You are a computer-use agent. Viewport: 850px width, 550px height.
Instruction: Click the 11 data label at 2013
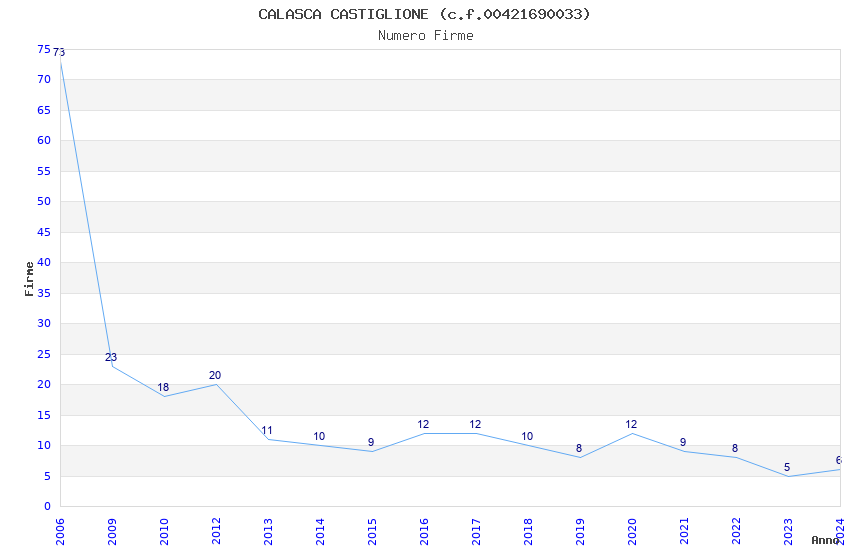(x=267, y=430)
